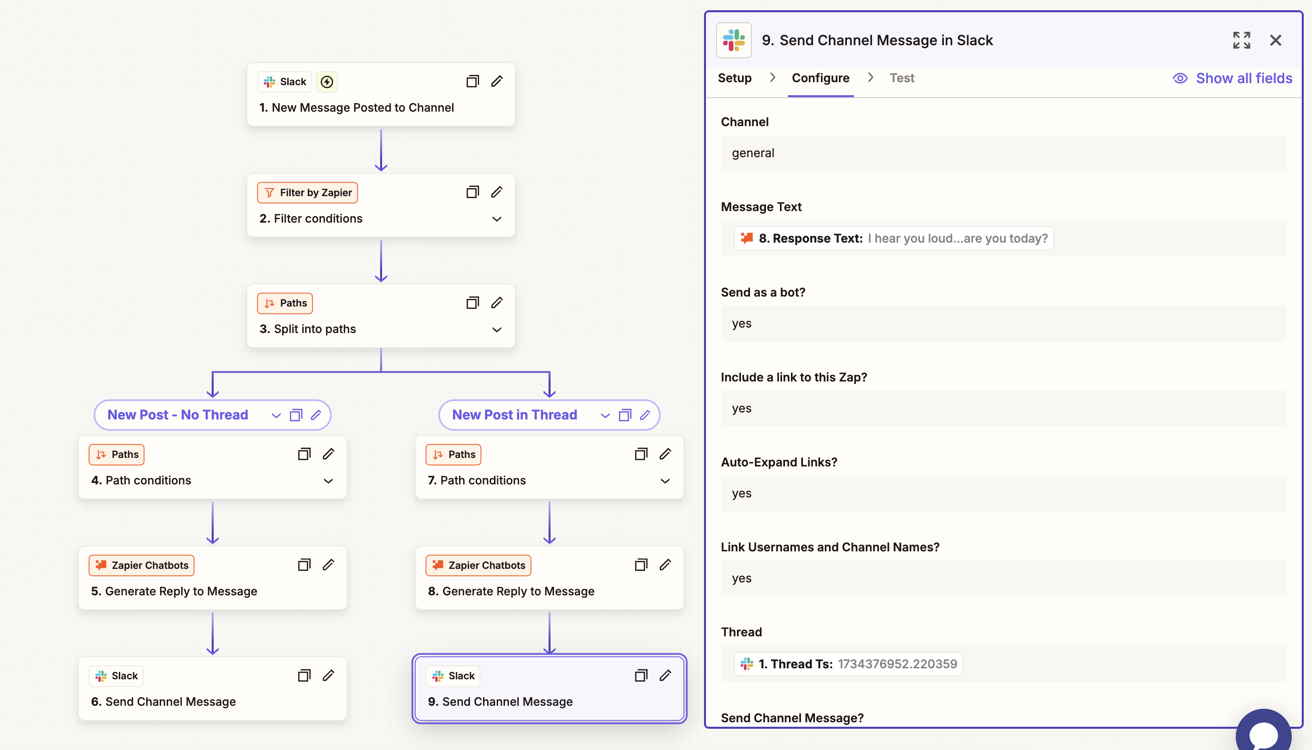This screenshot has width=1312, height=750.
Task: Click the panel title 9. Send Channel Message in Slack
Action: point(877,40)
